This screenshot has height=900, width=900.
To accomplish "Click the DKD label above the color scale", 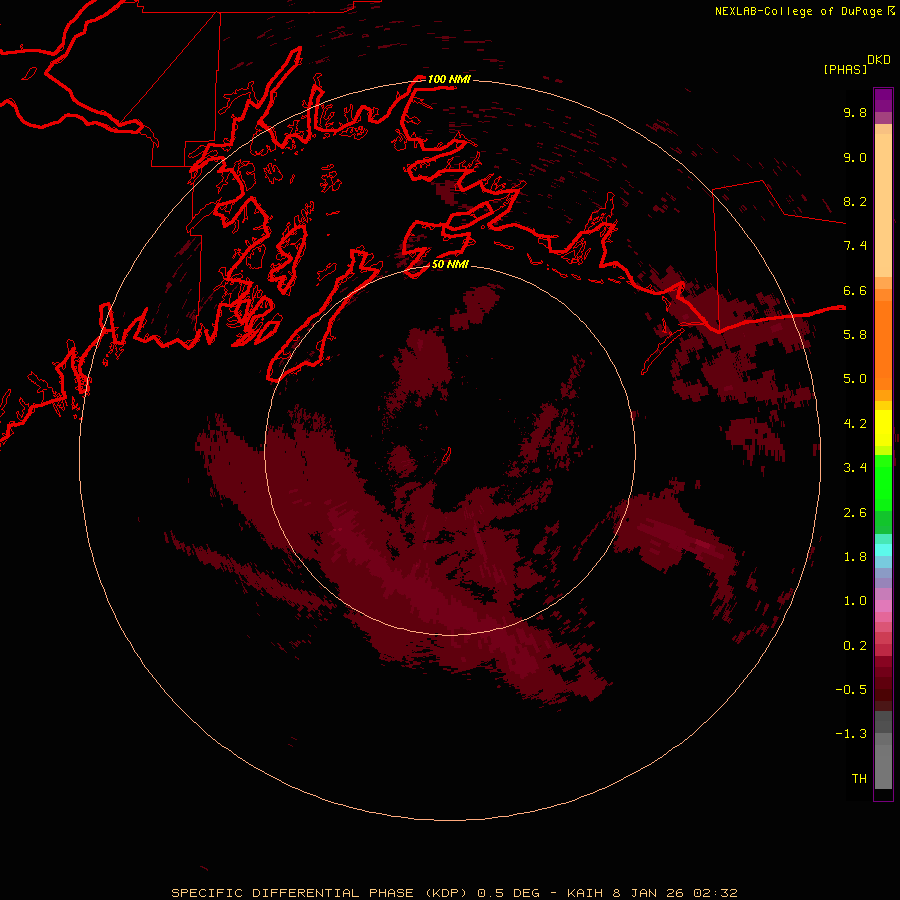I will pyautogui.click(x=879, y=60).
